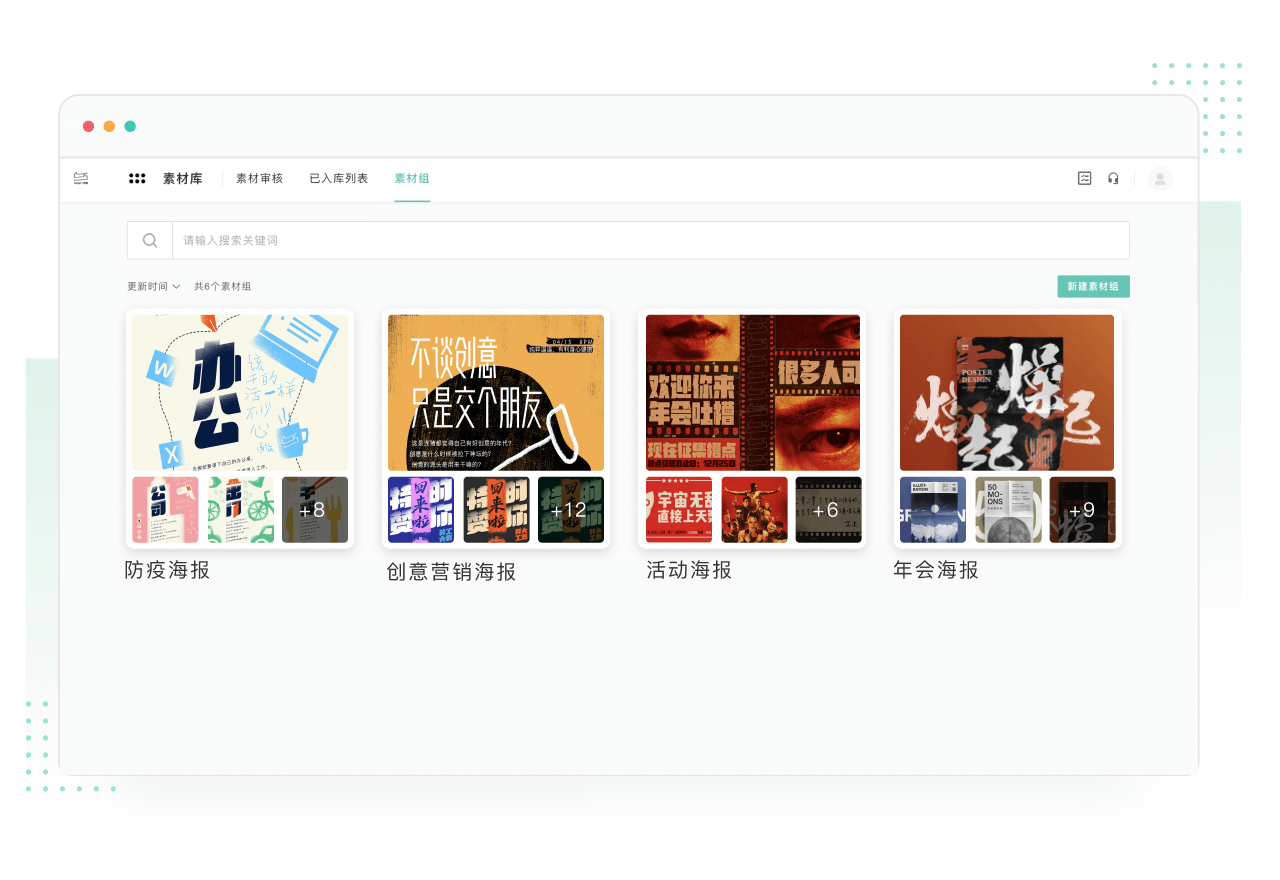Click the 活动海报 group title
The height and width of the screenshot is (880, 1280).
coord(689,570)
